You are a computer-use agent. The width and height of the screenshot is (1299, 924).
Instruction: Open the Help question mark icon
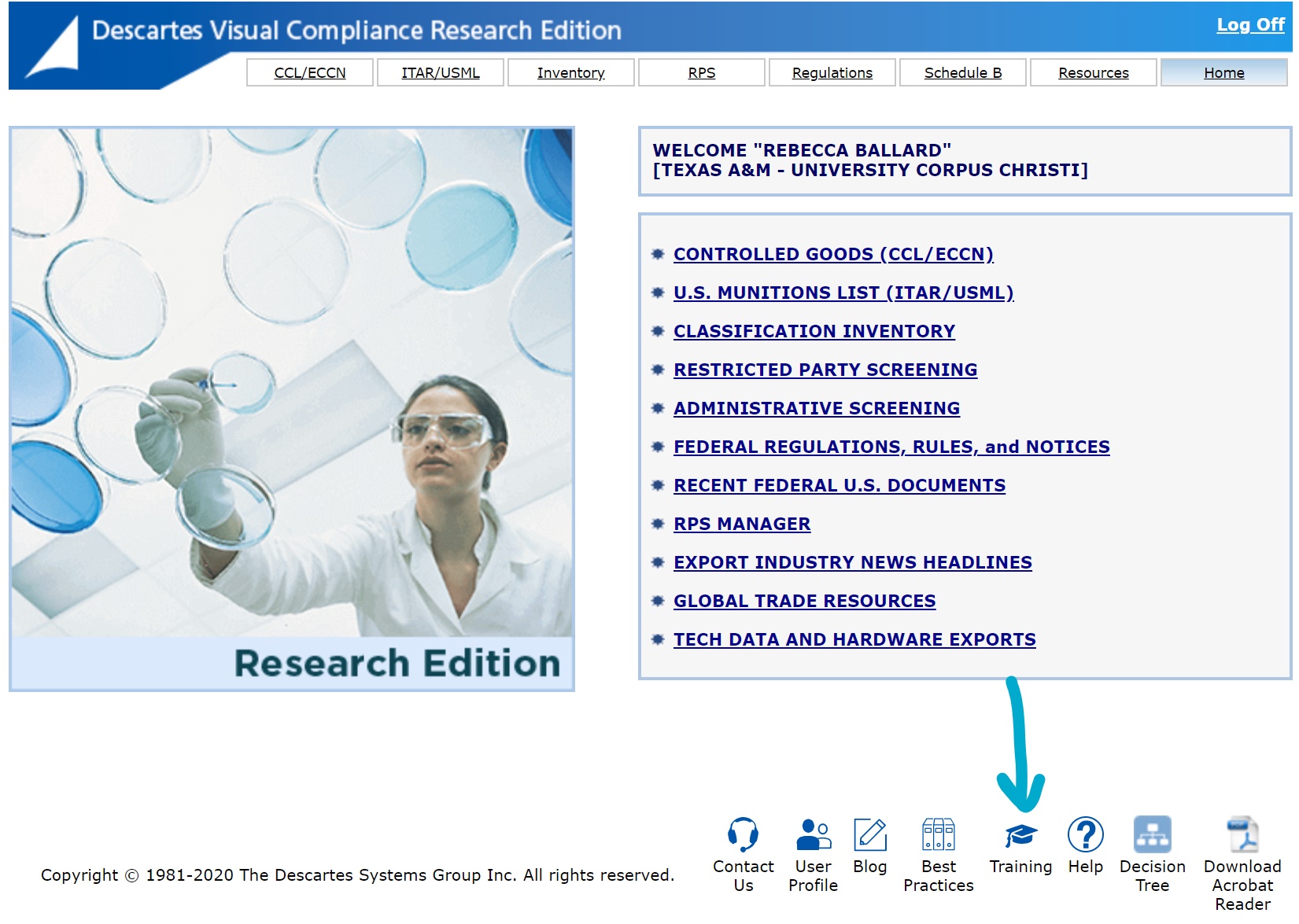point(1086,834)
